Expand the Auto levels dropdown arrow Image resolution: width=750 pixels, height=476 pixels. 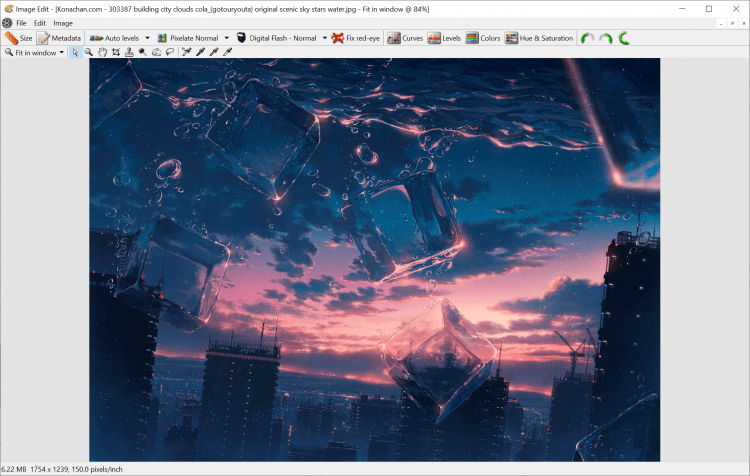coord(147,38)
